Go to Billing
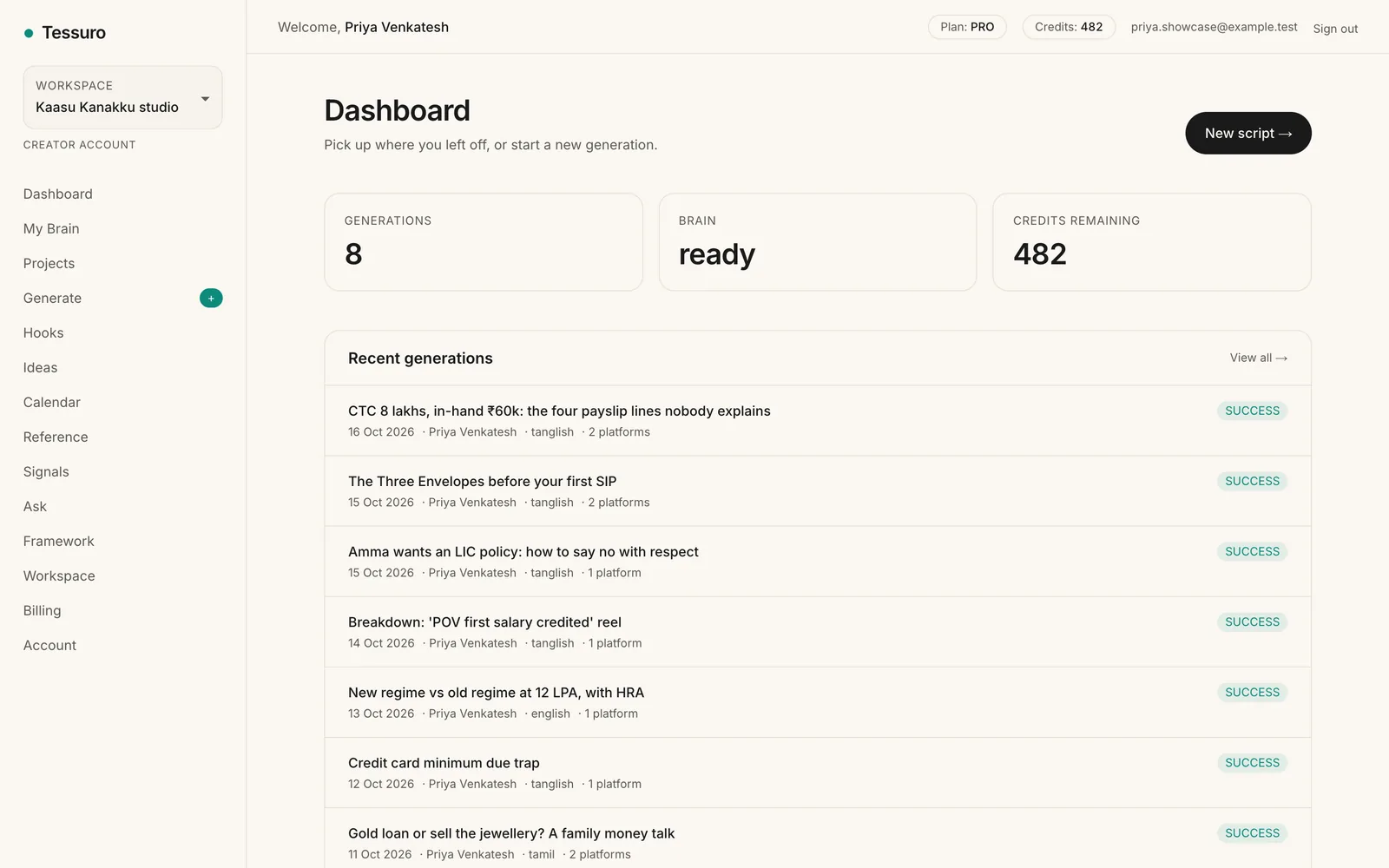The width and height of the screenshot is (1389, 868). pyautogui.click(x=42, y=610)
